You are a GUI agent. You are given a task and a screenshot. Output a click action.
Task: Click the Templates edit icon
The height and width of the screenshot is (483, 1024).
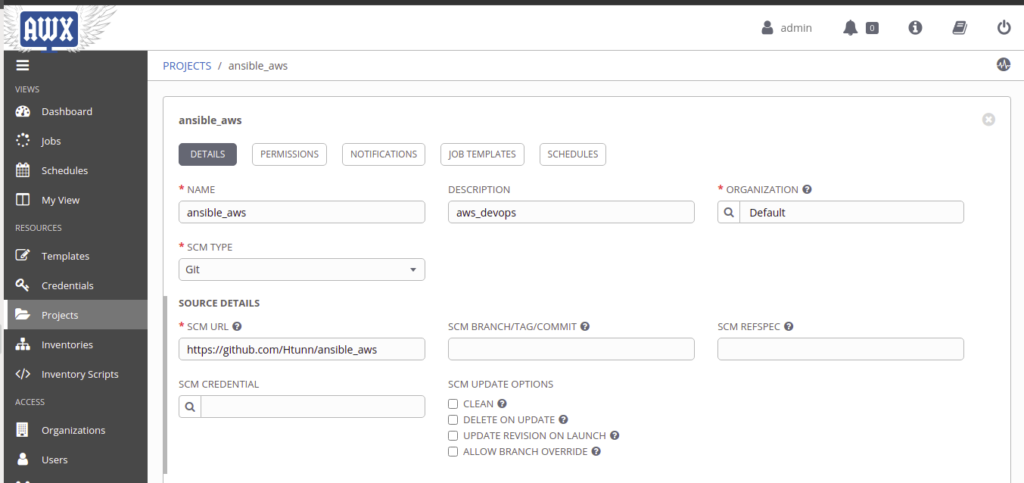pyautogui.click(x=23, y=256)
